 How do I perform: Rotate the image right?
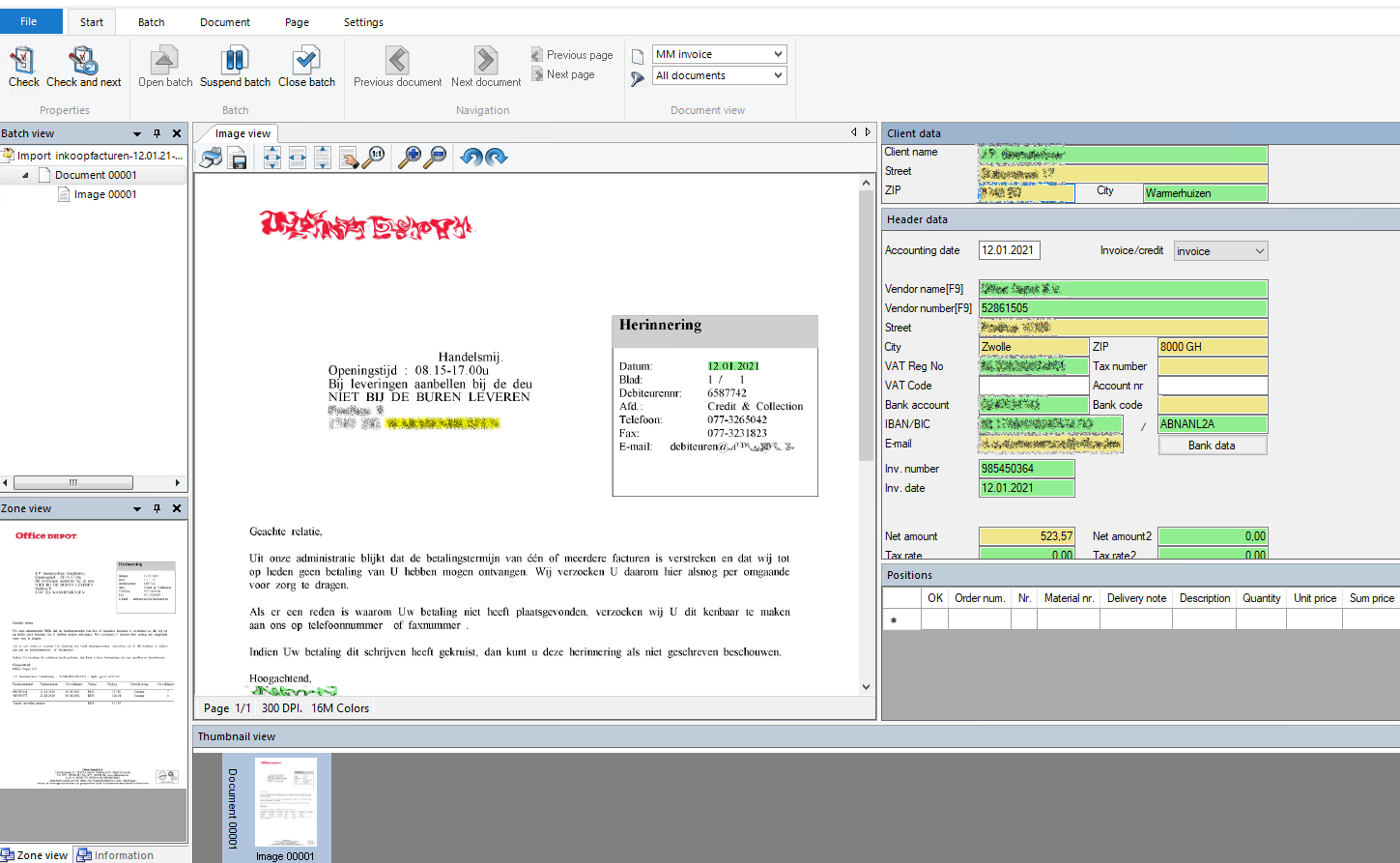(x=496, y=158)
